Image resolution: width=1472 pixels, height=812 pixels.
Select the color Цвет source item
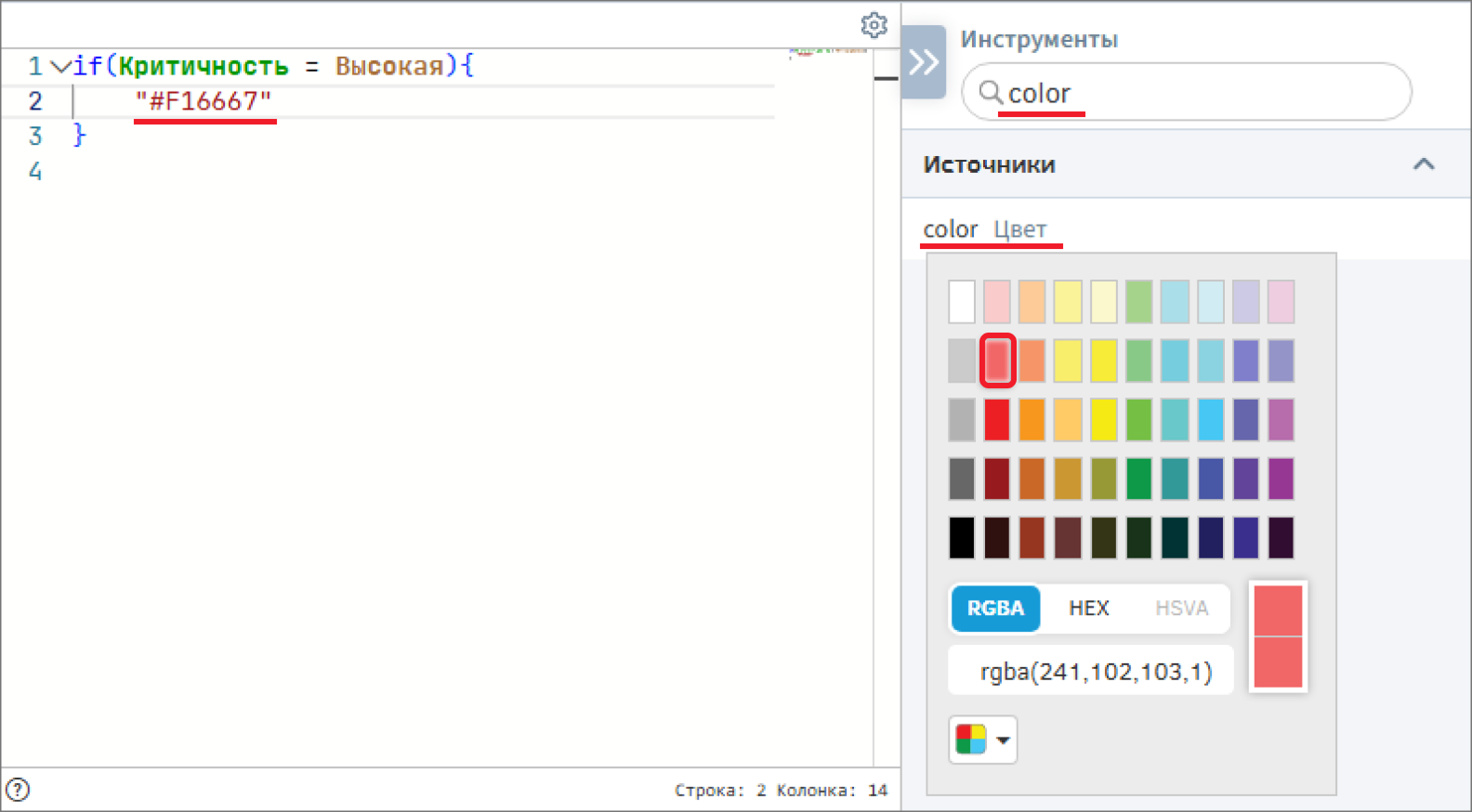tap(985, 229)
